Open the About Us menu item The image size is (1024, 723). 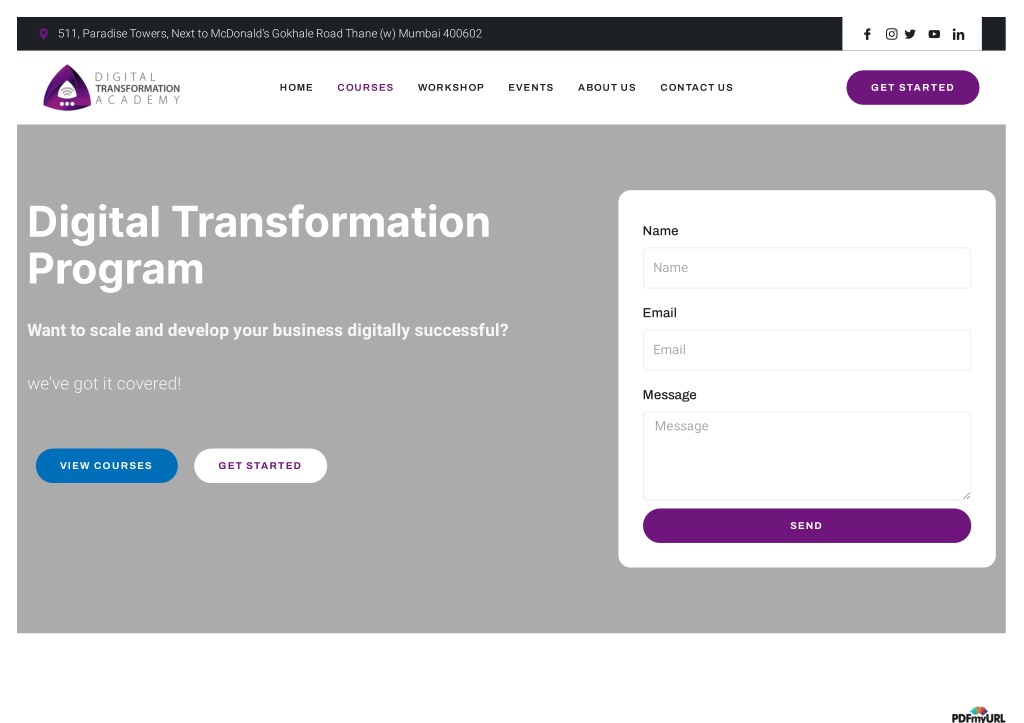(x=607, y=88)
